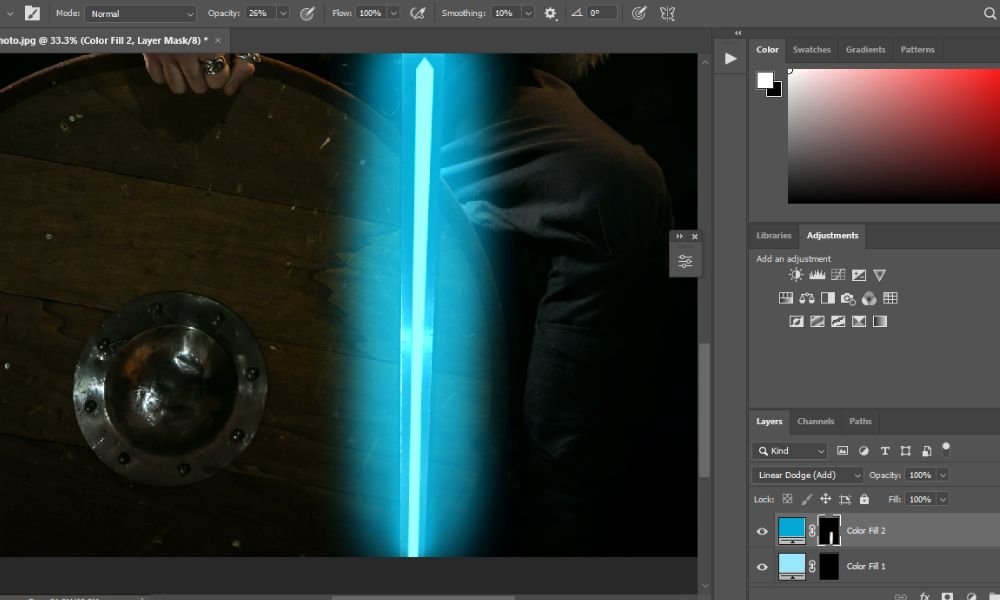Switch to the Color tab
The height and width of the screenshot is (600, 1000).
[x=767, y=49]
